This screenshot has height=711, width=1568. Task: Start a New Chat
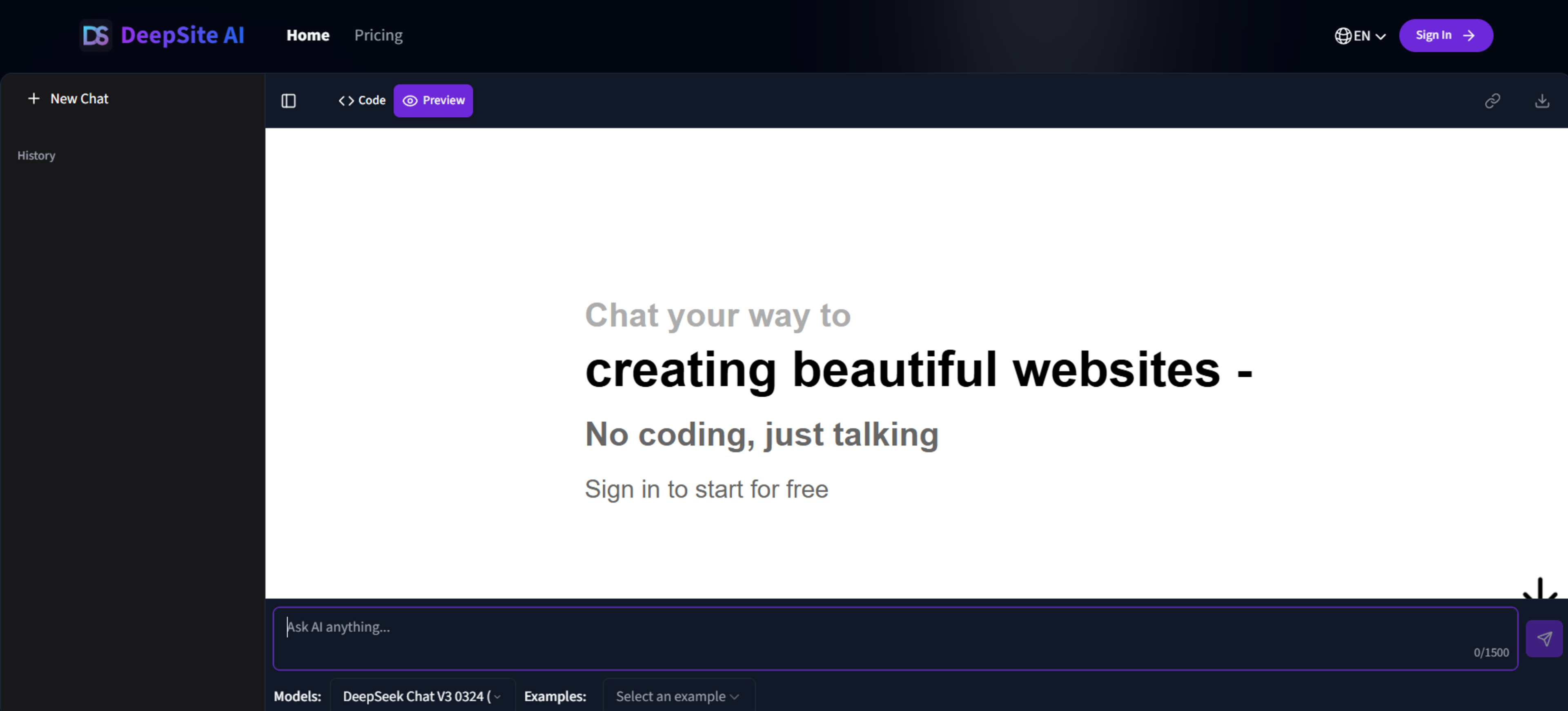pos(79,98)
